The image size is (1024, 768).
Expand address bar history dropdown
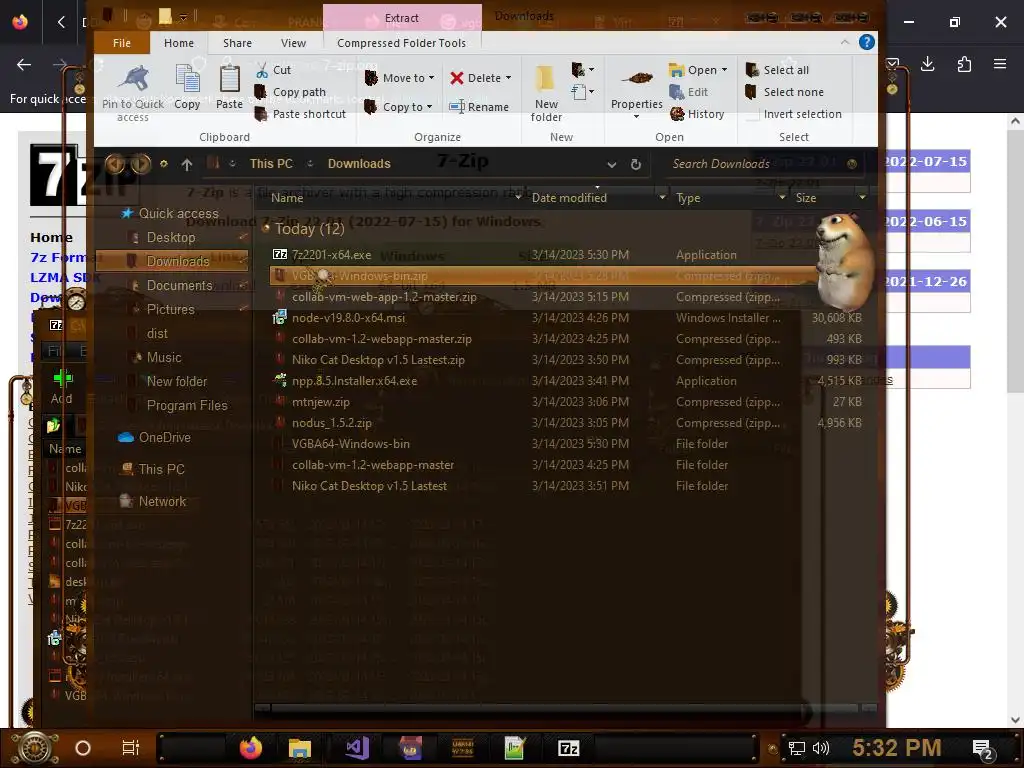tap(612, 165)
